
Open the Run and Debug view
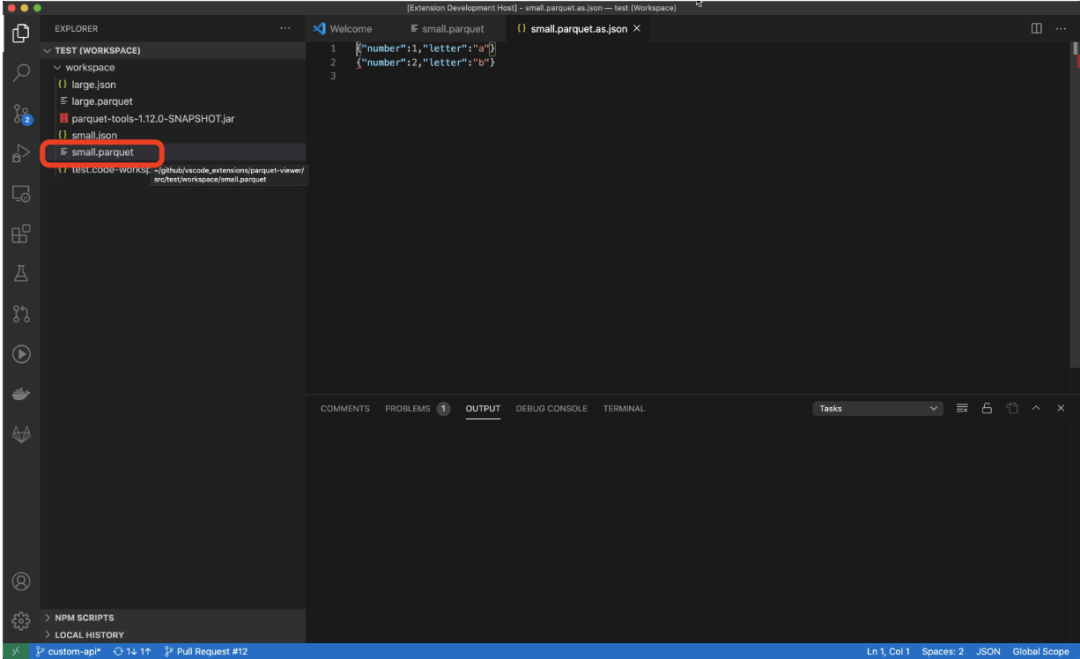point(21,153)
